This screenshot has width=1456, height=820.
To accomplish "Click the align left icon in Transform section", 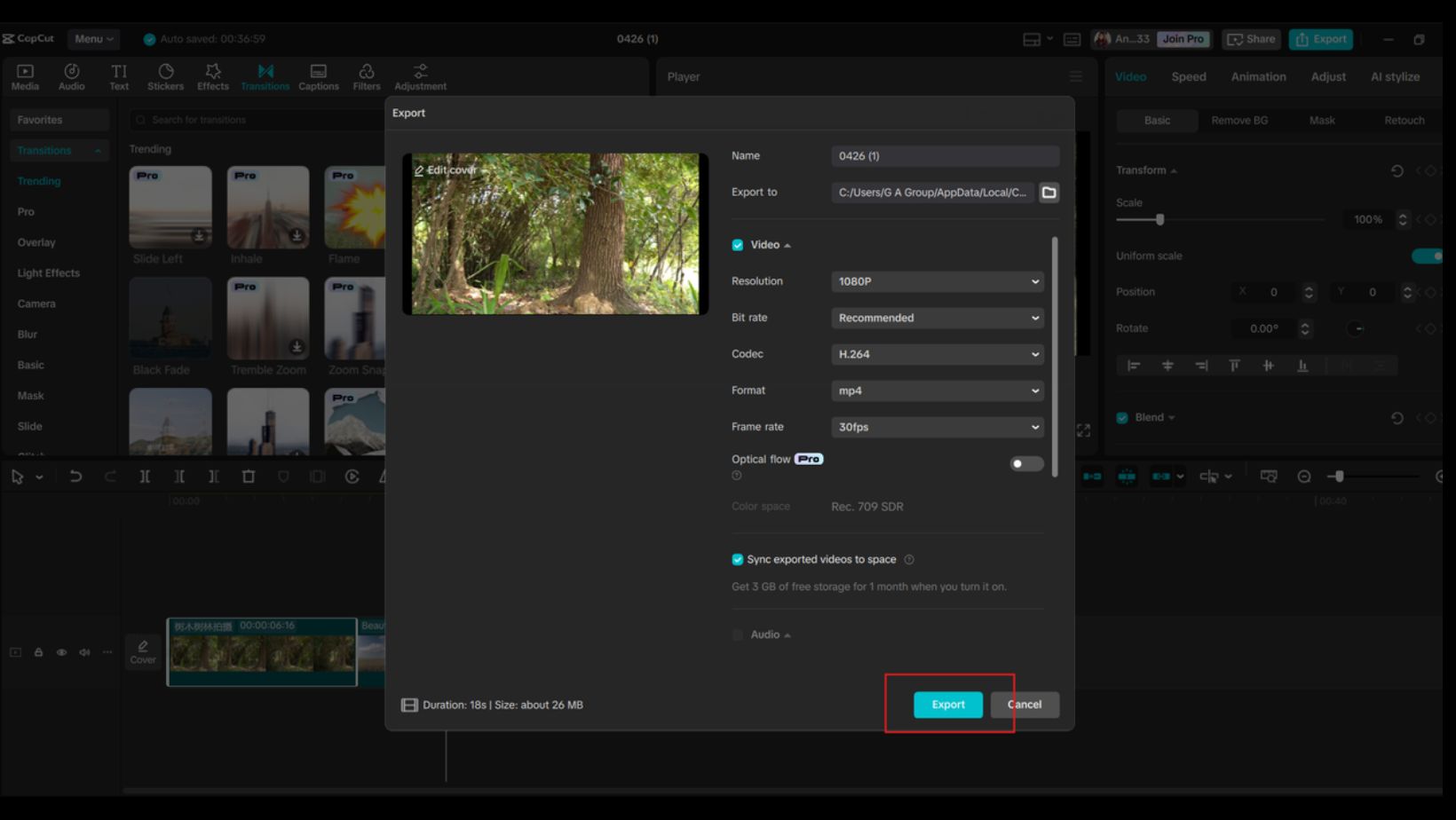I will tap(1134, 366).
